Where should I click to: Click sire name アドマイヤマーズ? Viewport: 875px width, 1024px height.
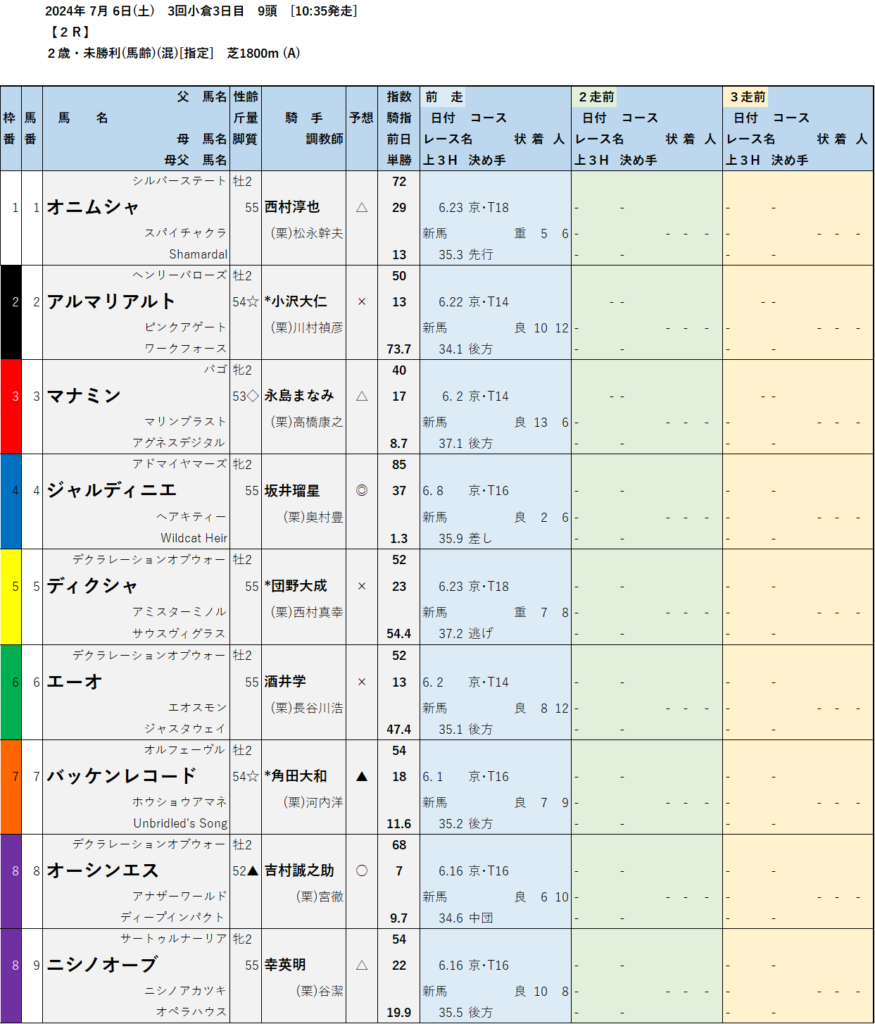click(x=179, y=464)
